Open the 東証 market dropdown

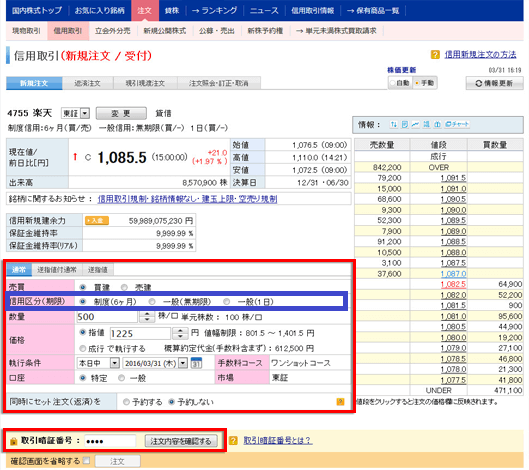coord(75,113)
